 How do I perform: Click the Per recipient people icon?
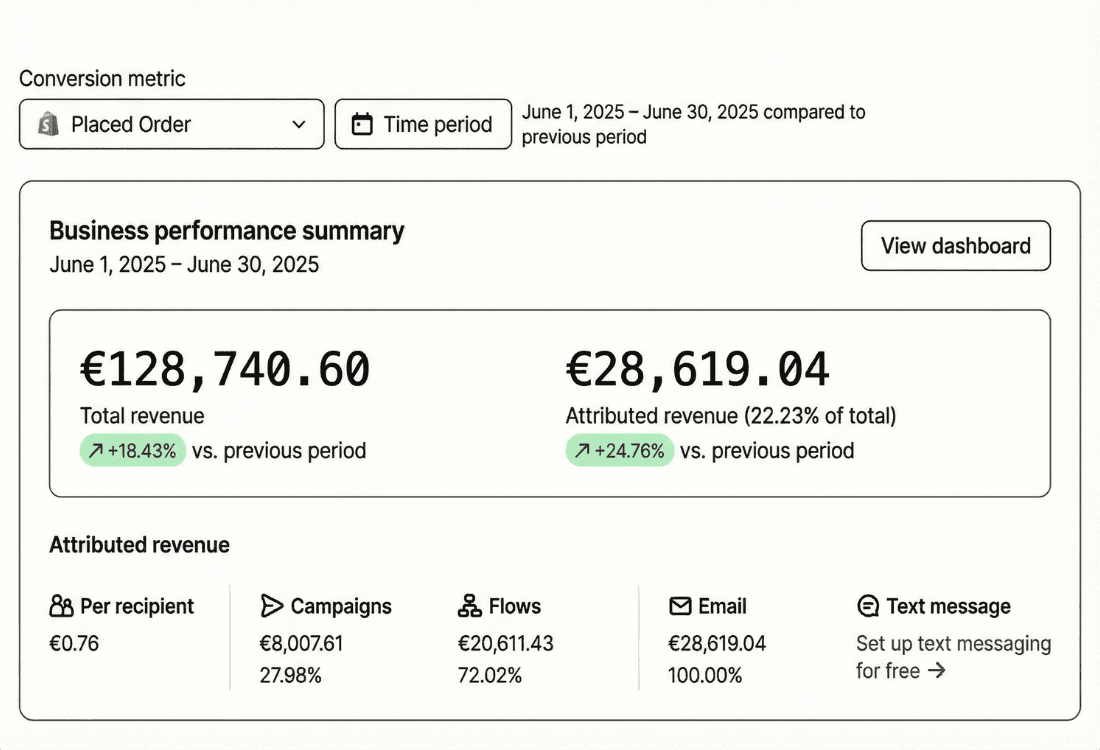[61, 606]
